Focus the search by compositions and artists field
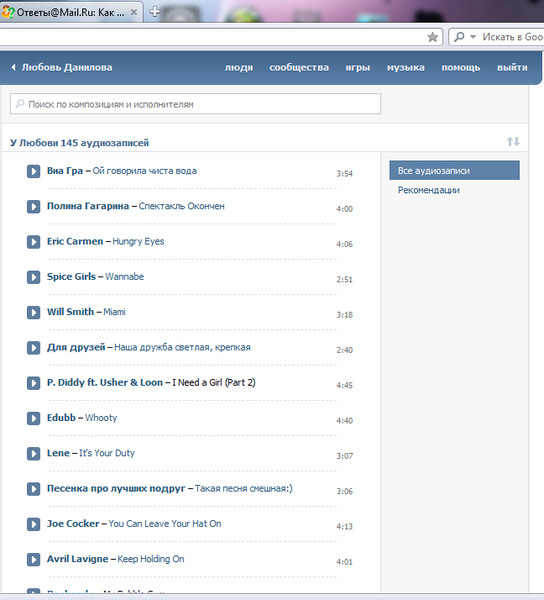Viewport: 544px width, 600px height. click(195, 104)
